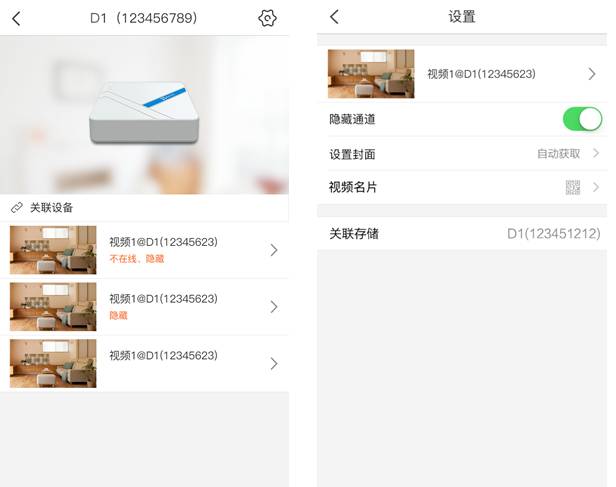The image size is (616, 487).
Task: Click the chevron on the second channel row
Action: tap(274, 307)
